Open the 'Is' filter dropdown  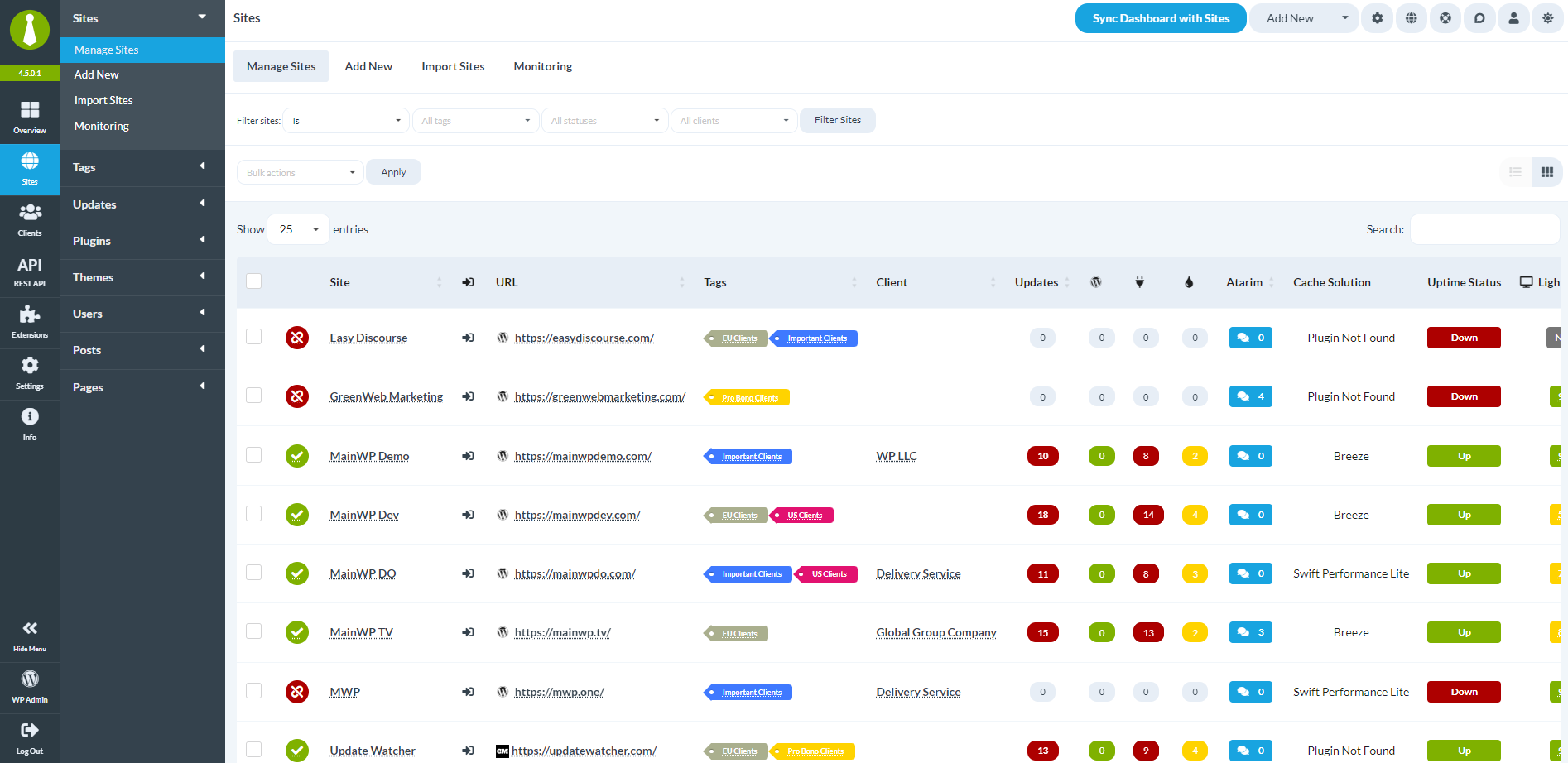tap(346, 121)
